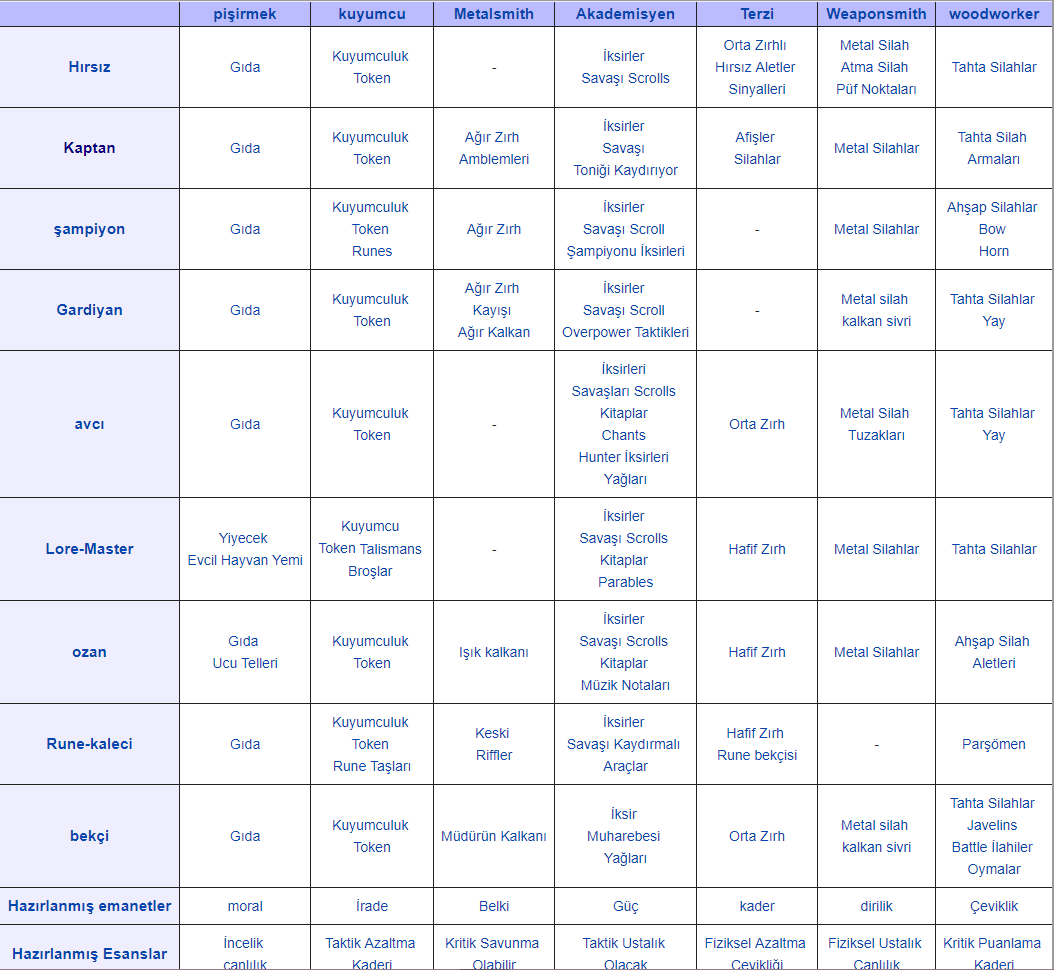Open the pişirmek column header link
Viewport: 1054px width, 970px height.
(x=245, y=14)
